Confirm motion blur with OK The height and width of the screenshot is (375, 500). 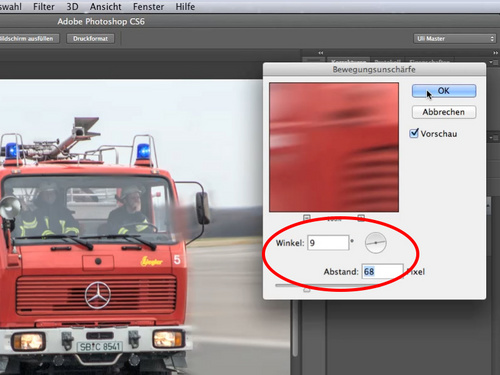click(444, 91)
